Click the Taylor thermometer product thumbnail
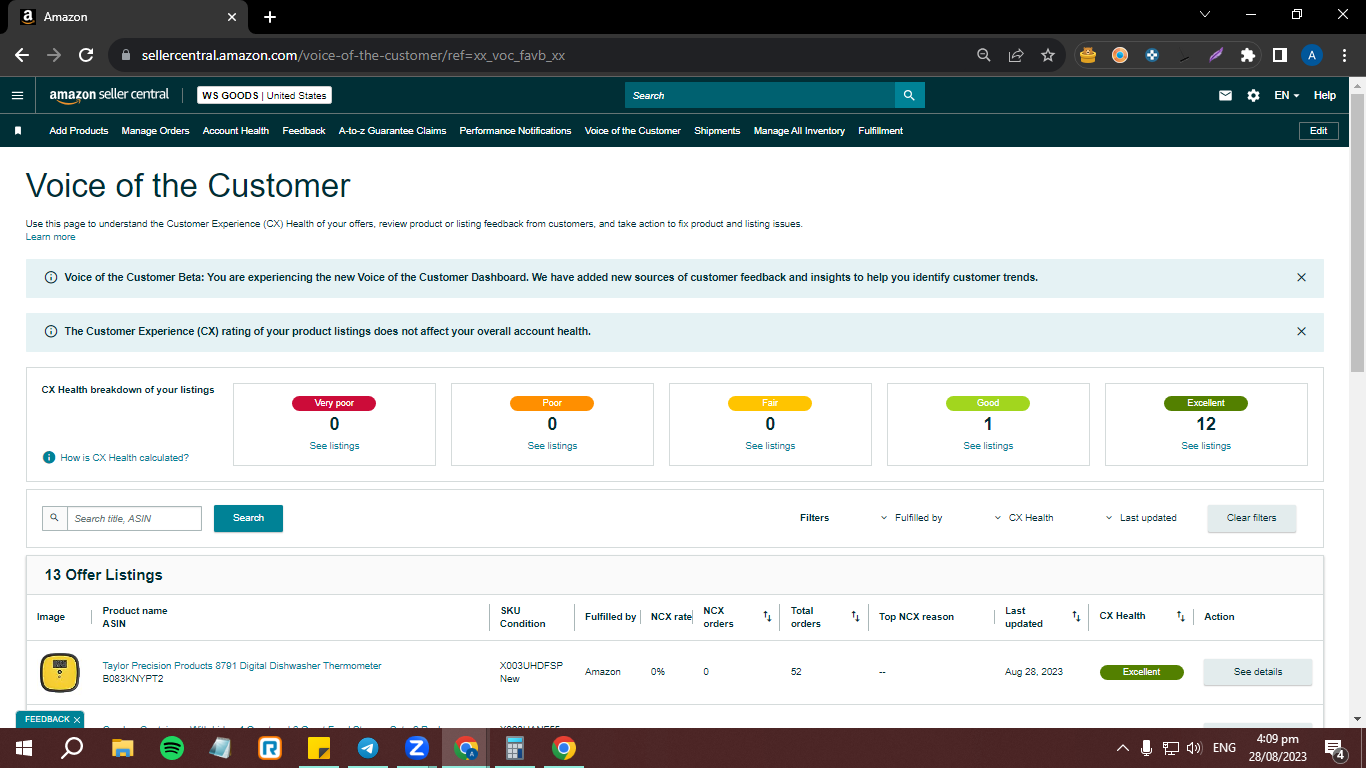 (59, 672)
